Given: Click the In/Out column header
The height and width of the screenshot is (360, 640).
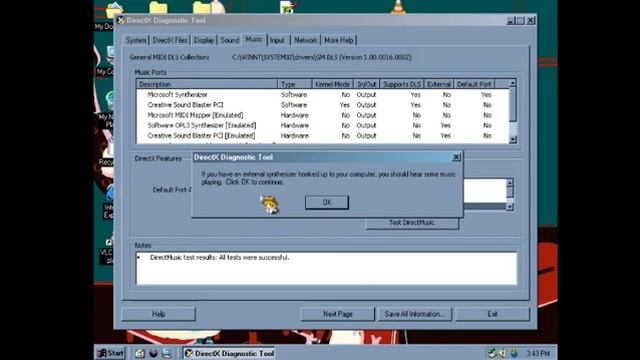Looking at the screenshot, I should click(x=367, y=84).
